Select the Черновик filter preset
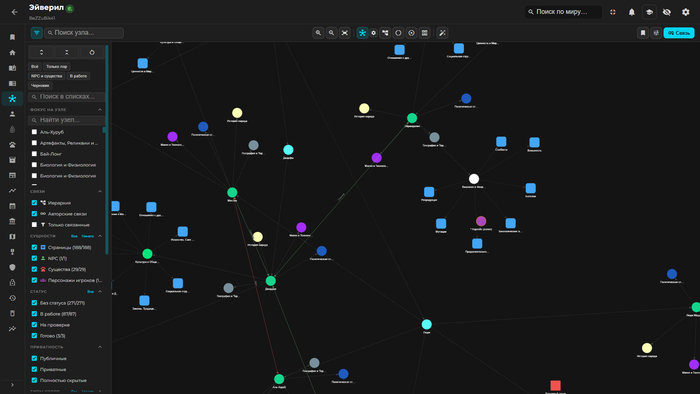Image resolution: width=700 pixels, height=394 pixels. coord(40,86)
